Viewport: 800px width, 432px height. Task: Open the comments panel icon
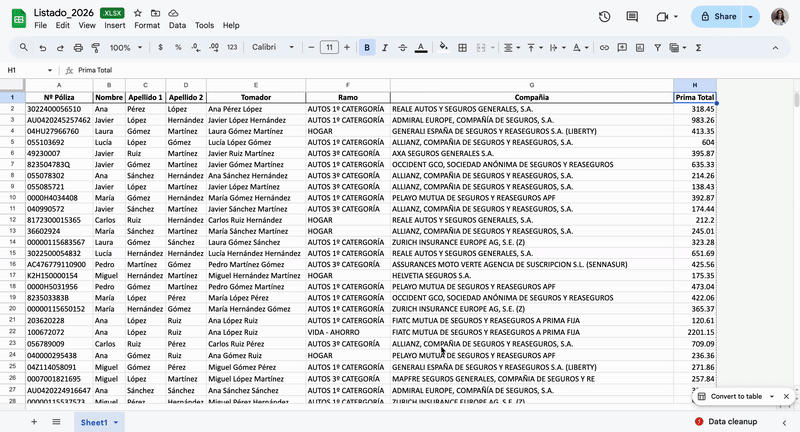632,17
